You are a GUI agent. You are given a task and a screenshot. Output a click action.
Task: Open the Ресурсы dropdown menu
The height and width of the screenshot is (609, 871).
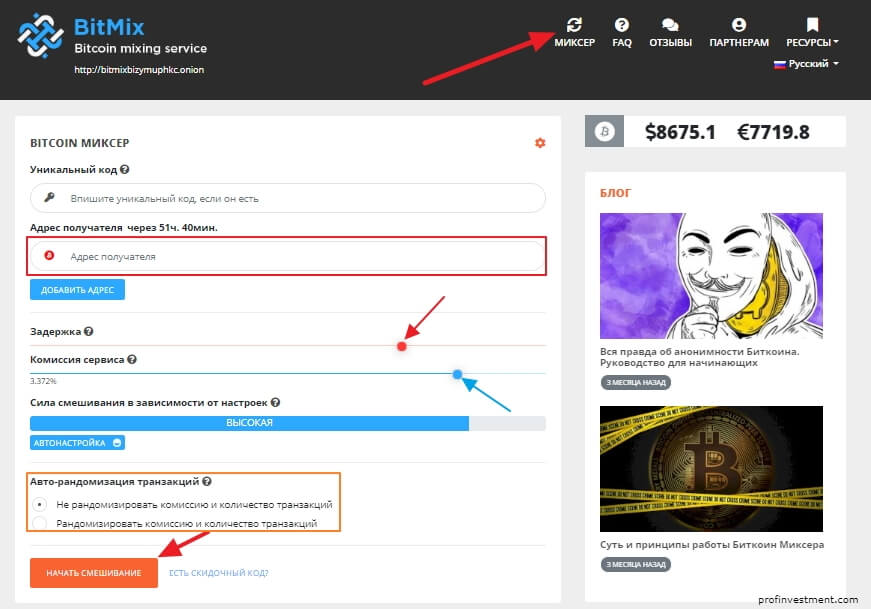(x=812, y=33)
